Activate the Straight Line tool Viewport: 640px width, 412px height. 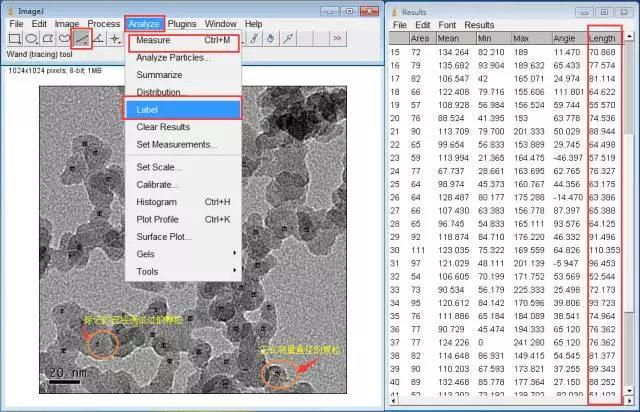point(83,39)
